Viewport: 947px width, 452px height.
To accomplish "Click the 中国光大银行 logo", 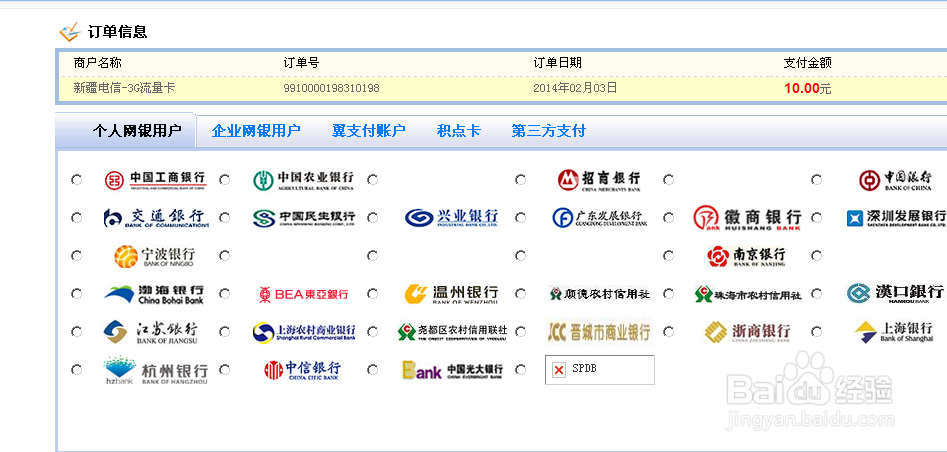I will click(452, 370).
